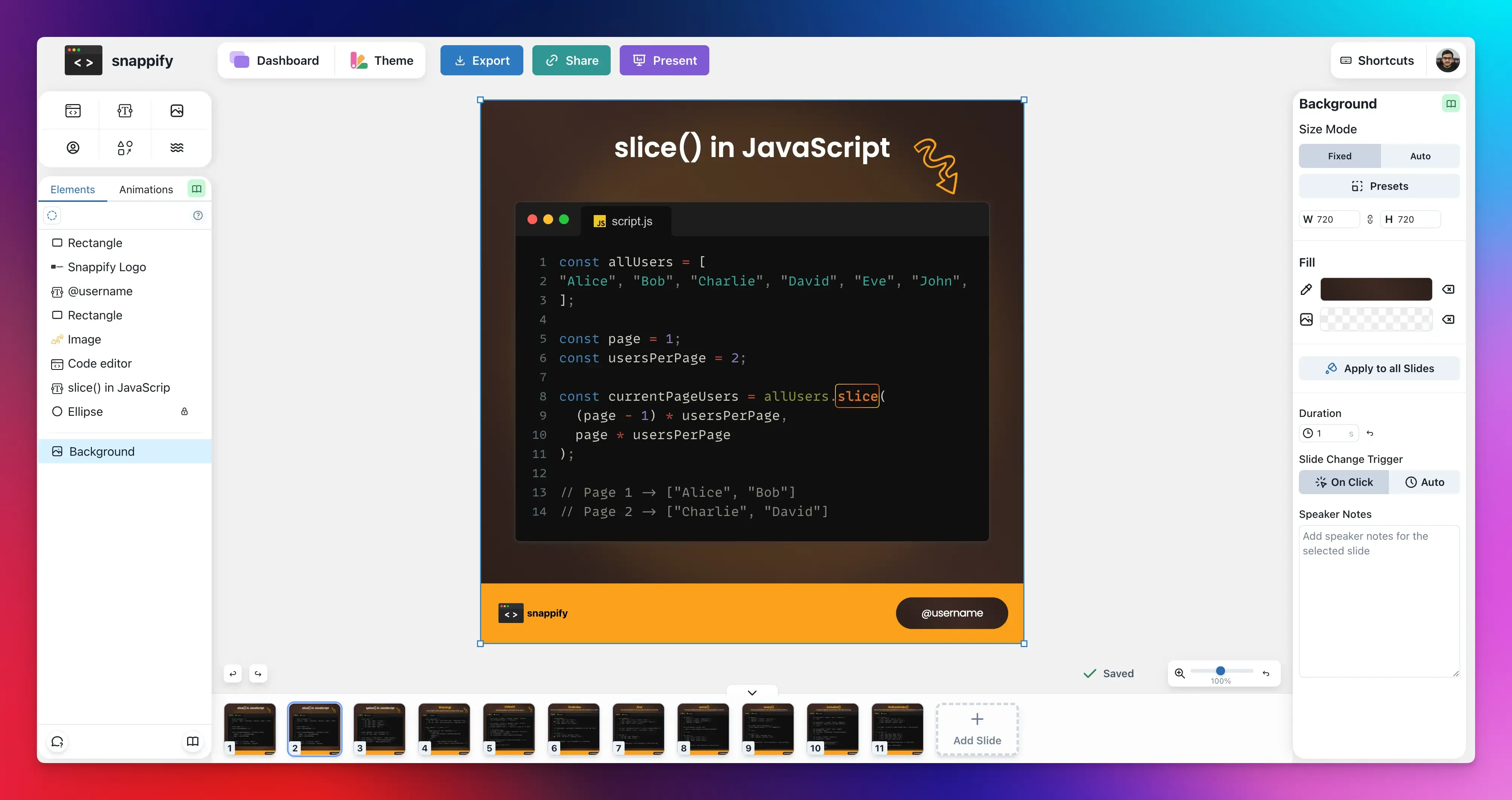Click the Export button
Image resolution: width=1512 pixels, height=800 pixels.
click(481, 61)
